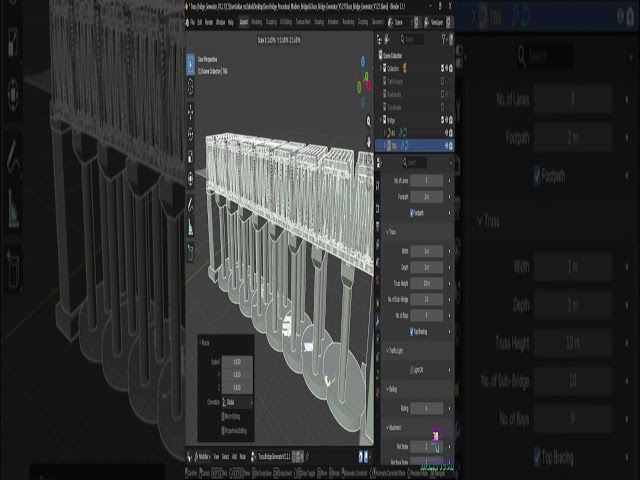This screenshot has width=640, height=480.
Task: Open the Render menu
Action: [x=209, y=22]
